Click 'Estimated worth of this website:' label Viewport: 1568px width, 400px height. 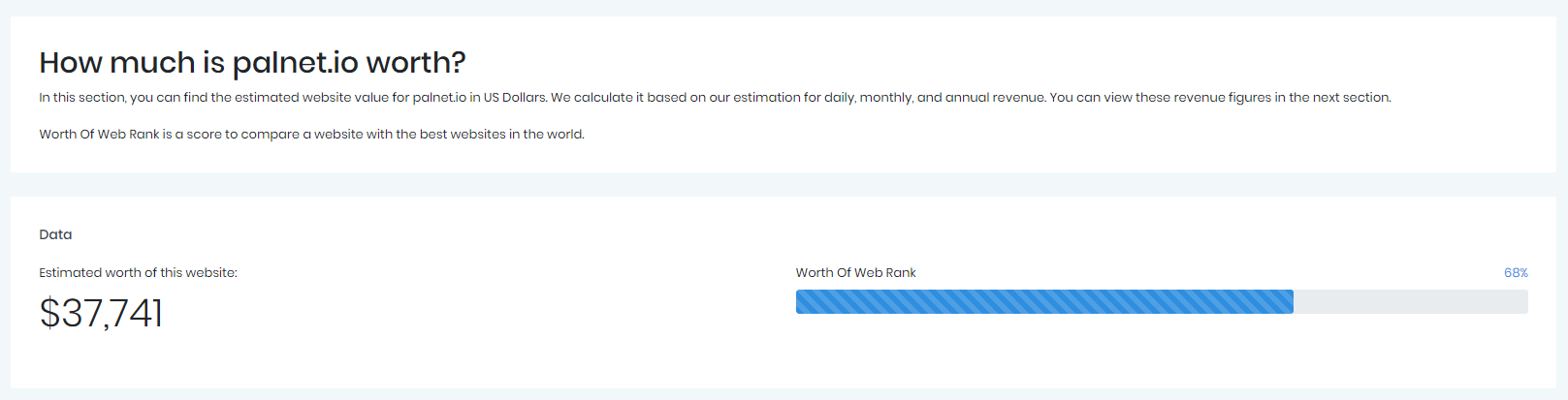tap(138, 273)
